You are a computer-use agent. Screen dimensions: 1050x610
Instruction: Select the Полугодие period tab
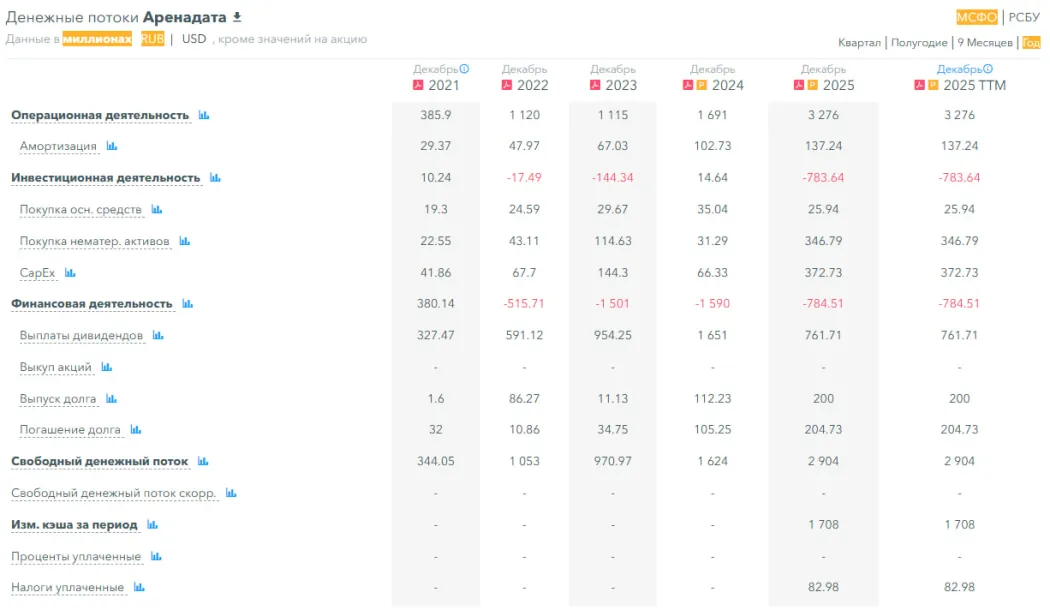(x=918, y=43)
